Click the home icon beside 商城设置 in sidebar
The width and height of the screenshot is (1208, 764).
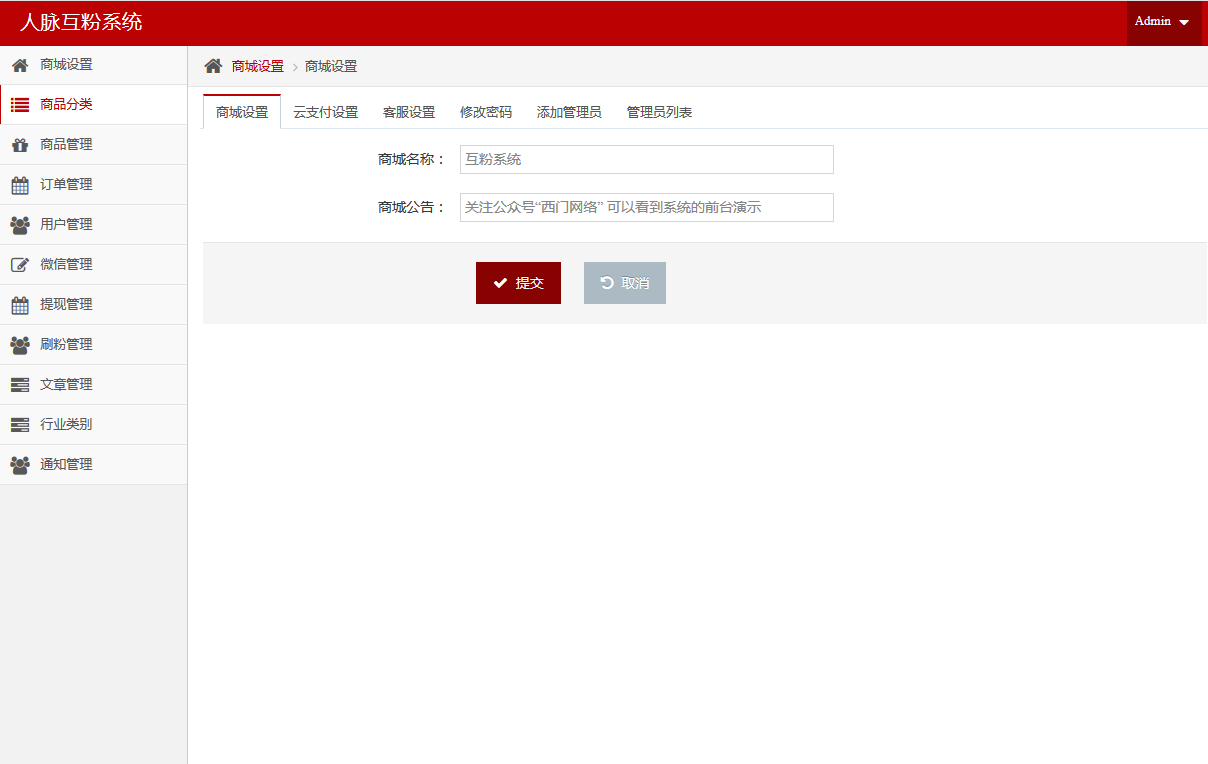click(x=20, y=65)
